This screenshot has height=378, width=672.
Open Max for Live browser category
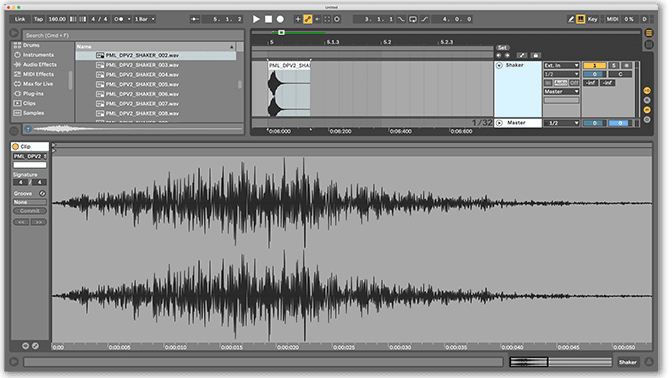point(34,84)
